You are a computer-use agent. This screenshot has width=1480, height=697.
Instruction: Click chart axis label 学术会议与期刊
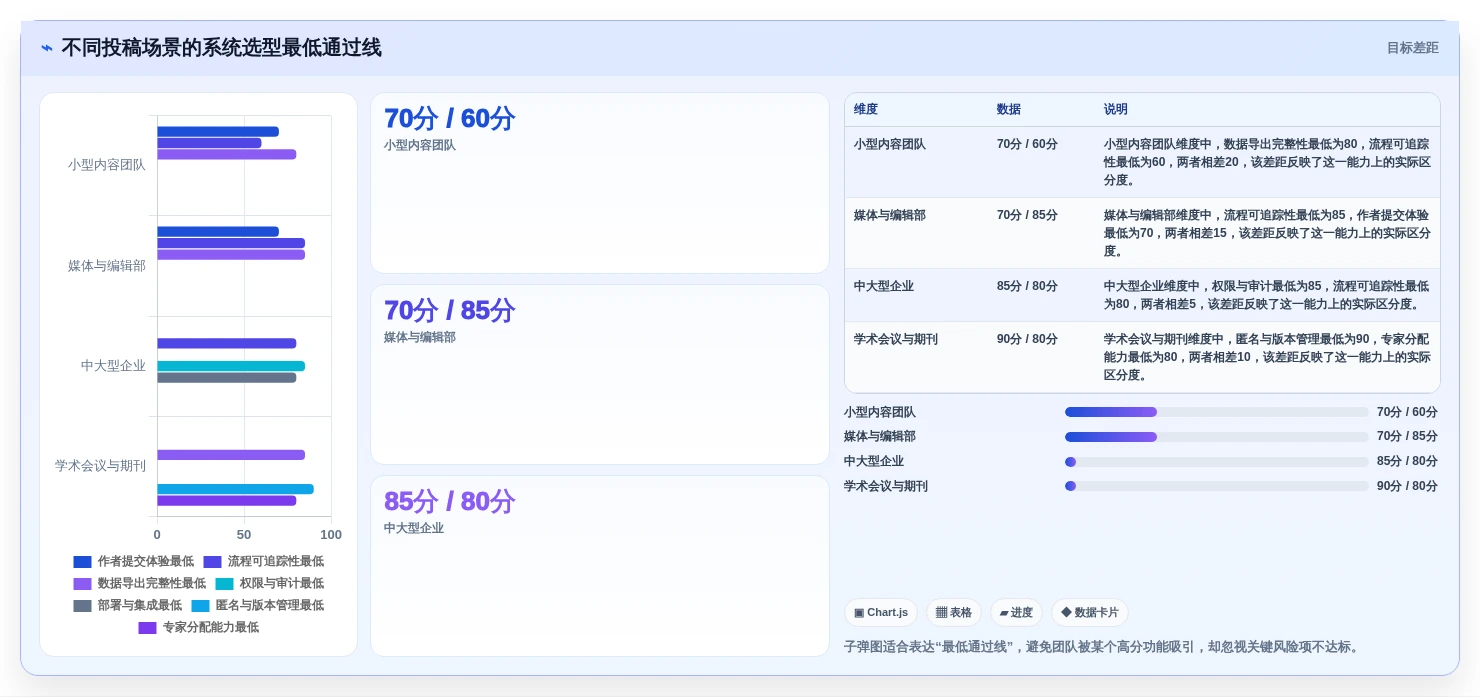[x=100, y=466]
